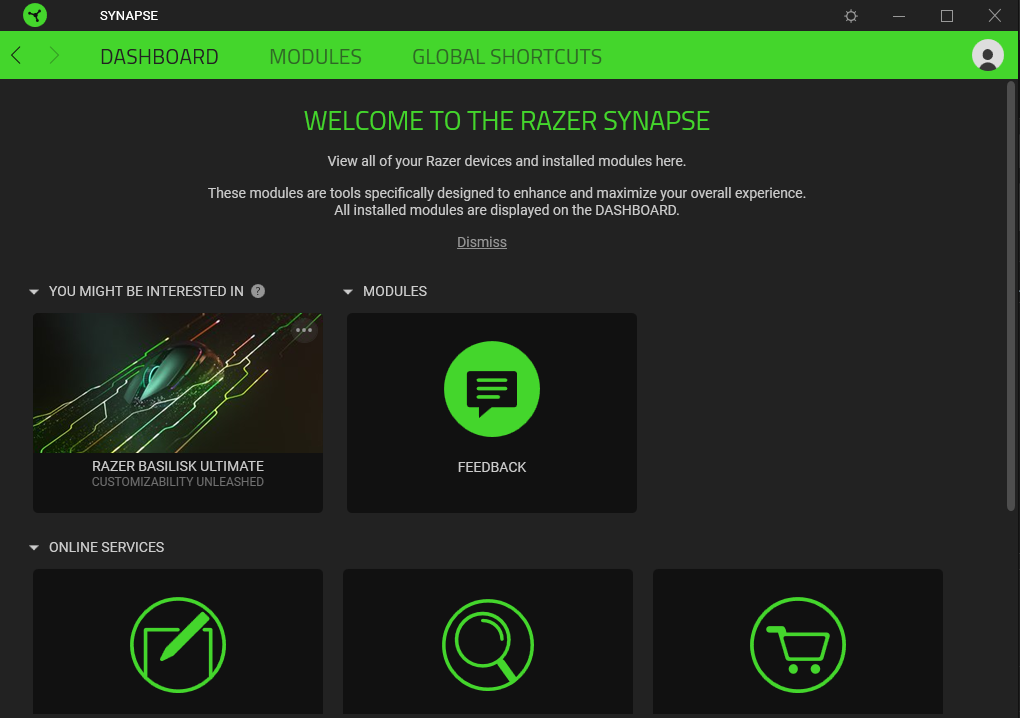The height and width of the screenshot is (718, 1020).
Task: Click the help question mark icon
Action: (x=258, y=291)
